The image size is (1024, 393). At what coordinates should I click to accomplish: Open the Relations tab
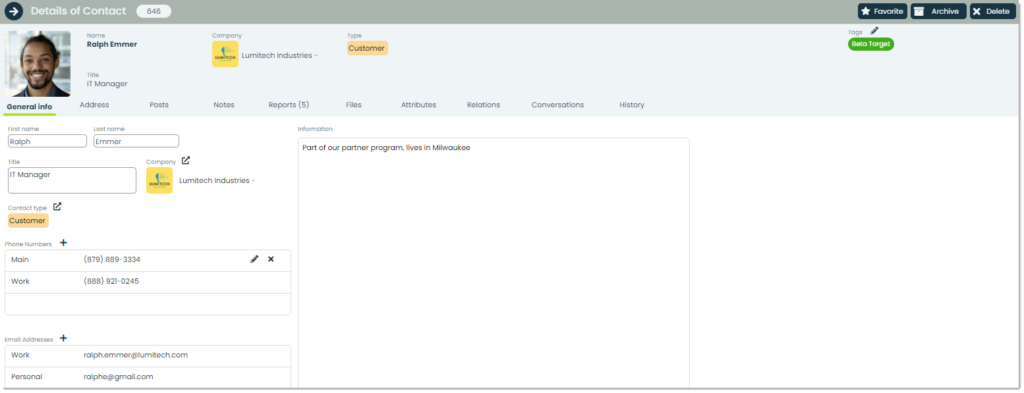483,104
